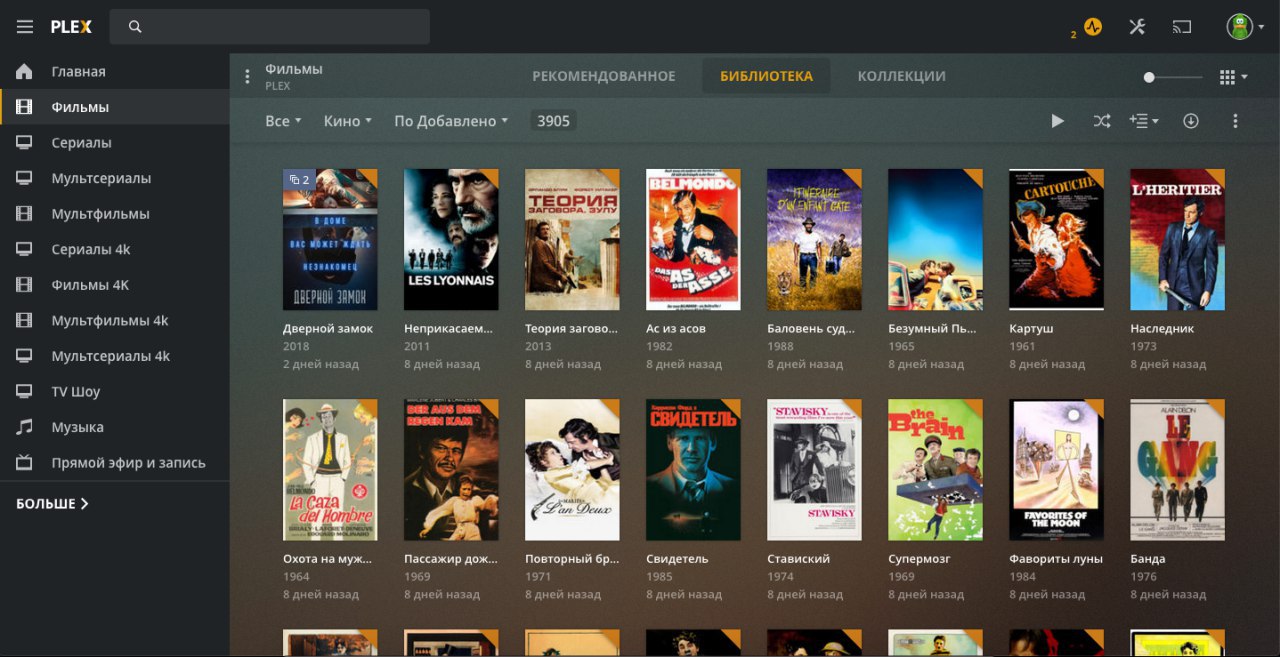Screen dimensions: 1280x657
Task: Click the TV icon for Прямой эфир
Action: [25, 463]
